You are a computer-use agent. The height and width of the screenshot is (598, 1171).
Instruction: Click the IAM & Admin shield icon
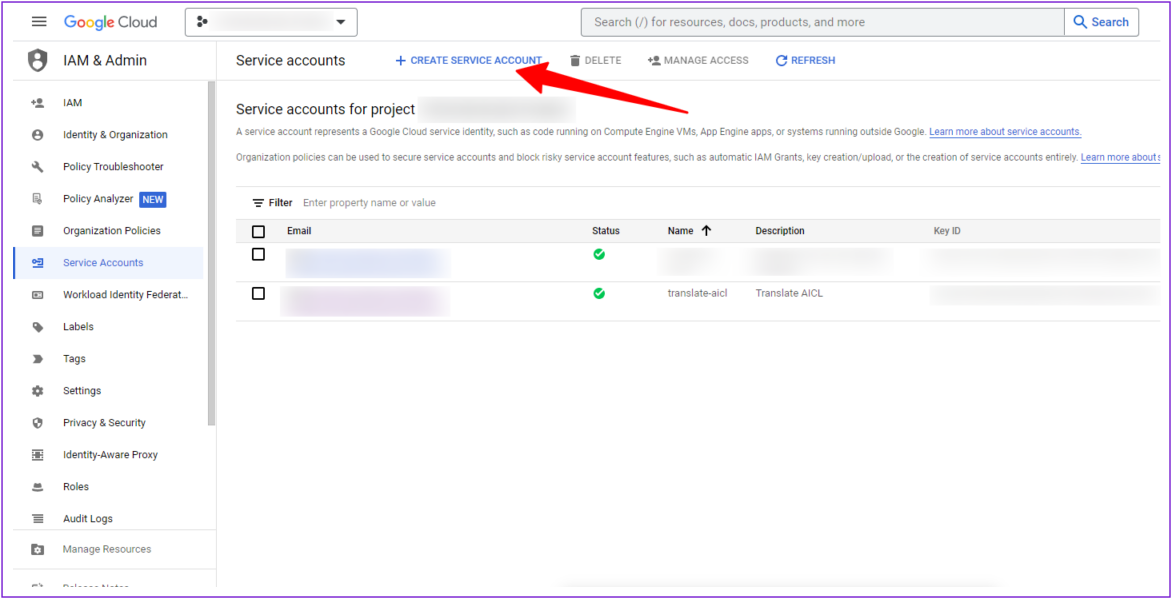tap(37, 60)
